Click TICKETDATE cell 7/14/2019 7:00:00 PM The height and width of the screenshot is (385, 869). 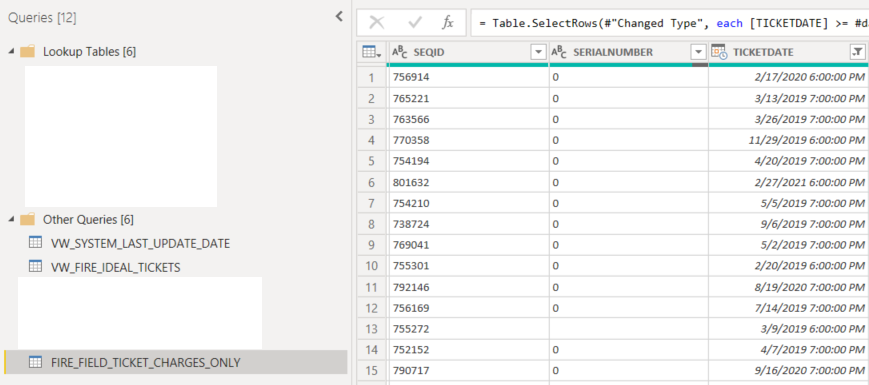[789, 308]
